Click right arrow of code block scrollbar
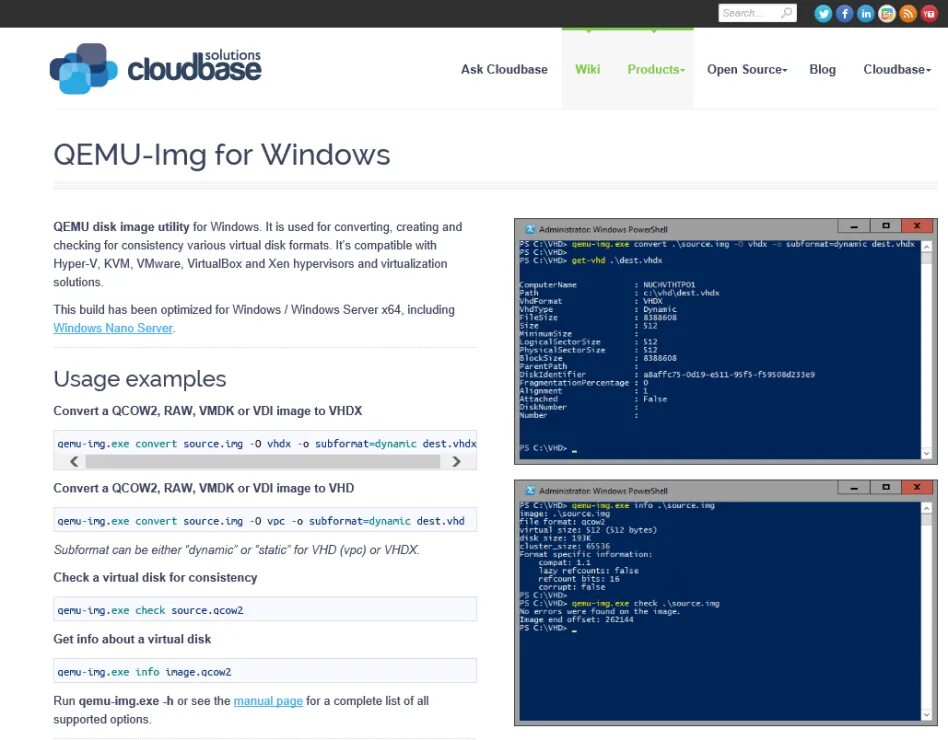Viewport: 948px width, 740px height. coord(456,461)
